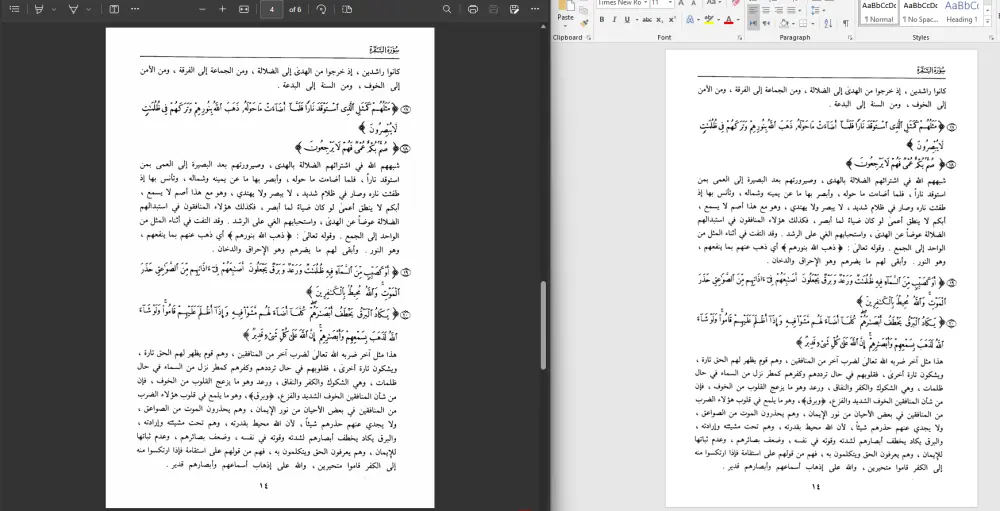Open the text highlight color dropdown arrow
Image resolution: width=1000 pixels, height=511 pixels.
[719, 20]
